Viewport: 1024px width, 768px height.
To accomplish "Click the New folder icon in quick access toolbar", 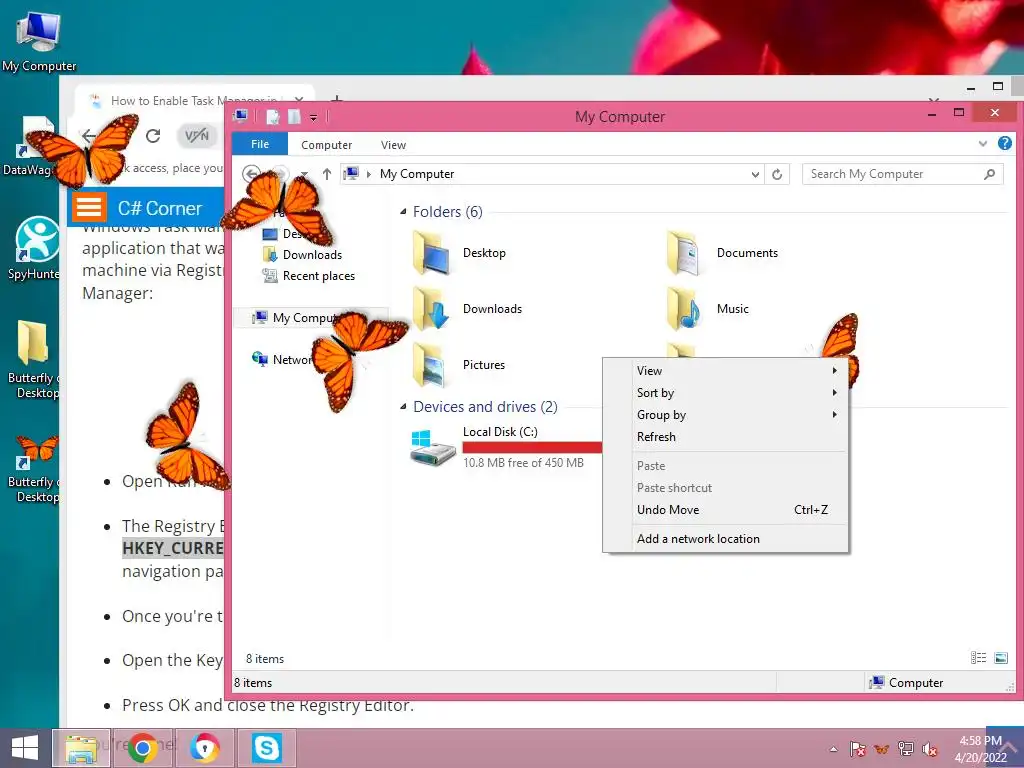I will coord(295,117).
